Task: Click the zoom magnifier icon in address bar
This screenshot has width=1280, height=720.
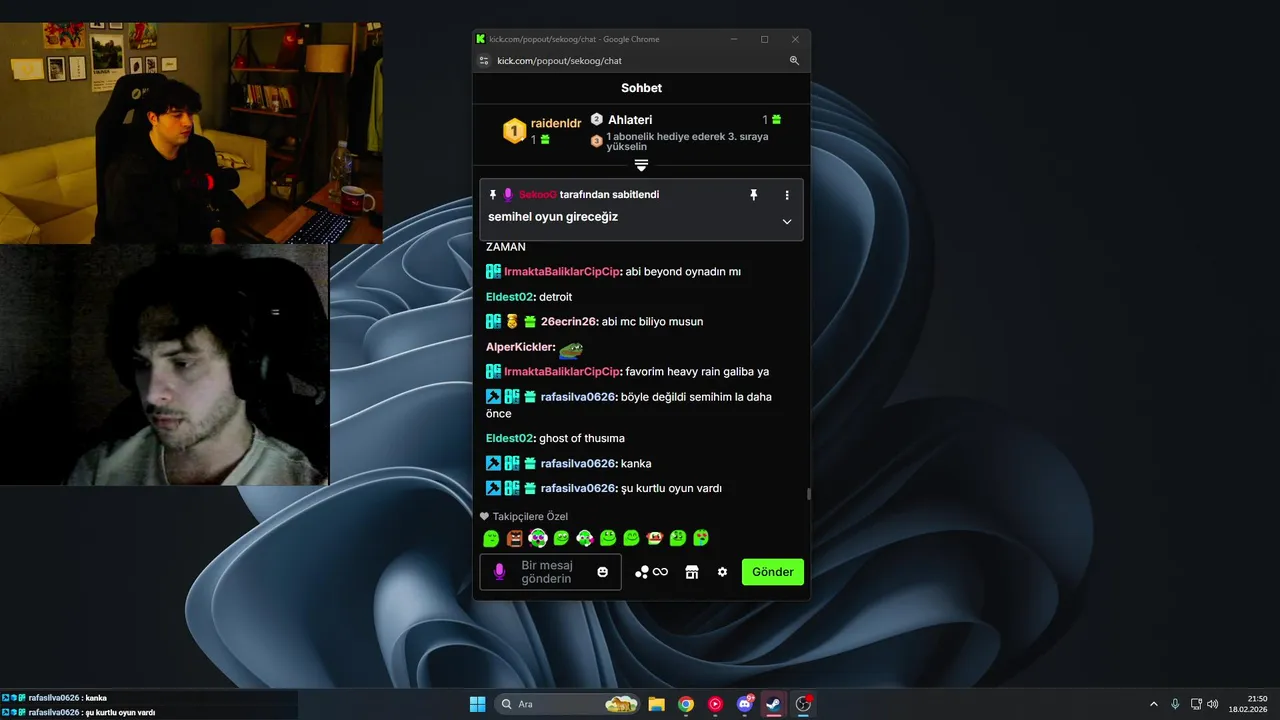Action: click(x=794, y=61)
